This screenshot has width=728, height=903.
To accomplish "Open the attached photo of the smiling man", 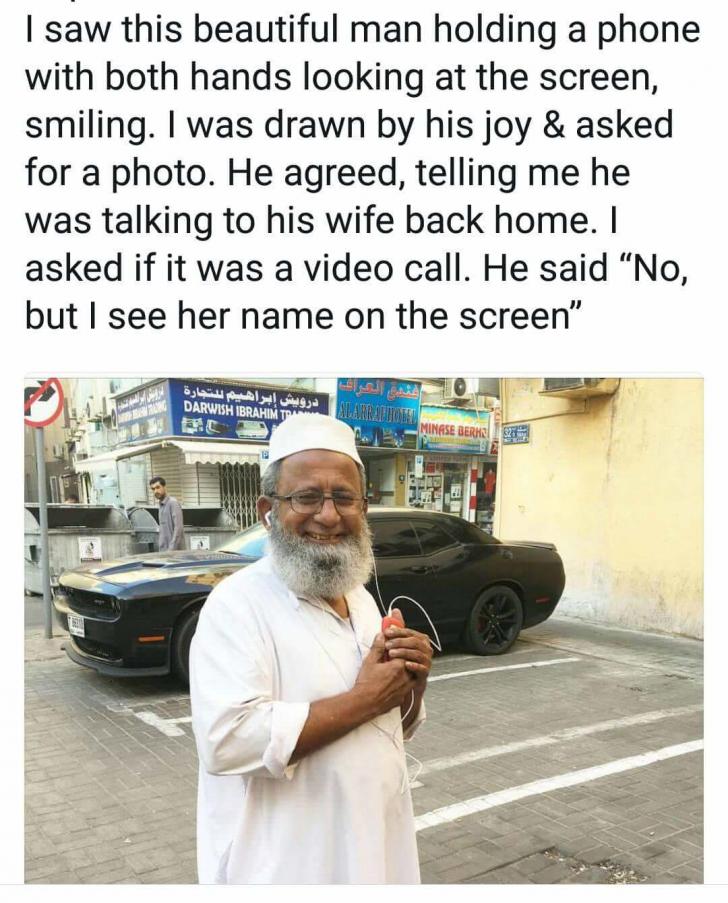I will tap(363, 630).
